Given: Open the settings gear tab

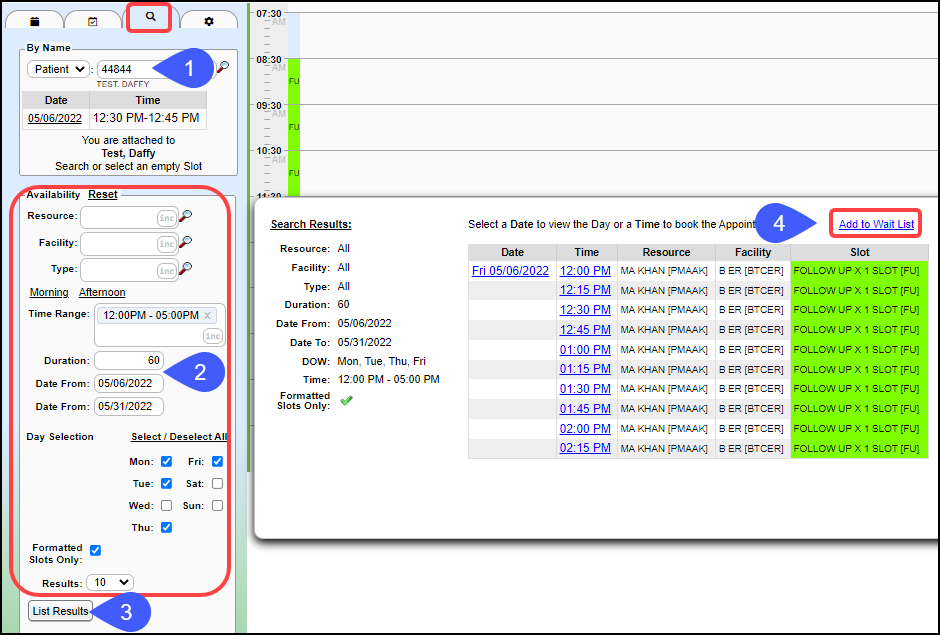Looking at the screenshot, I should click(208, 20).
